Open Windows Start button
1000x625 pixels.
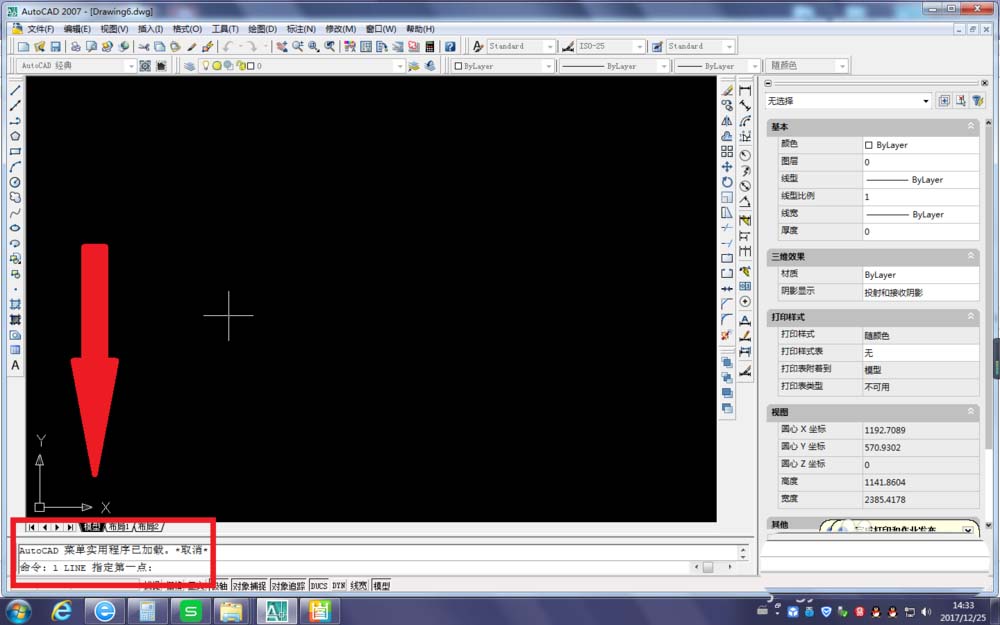click(x=18, y=611)
